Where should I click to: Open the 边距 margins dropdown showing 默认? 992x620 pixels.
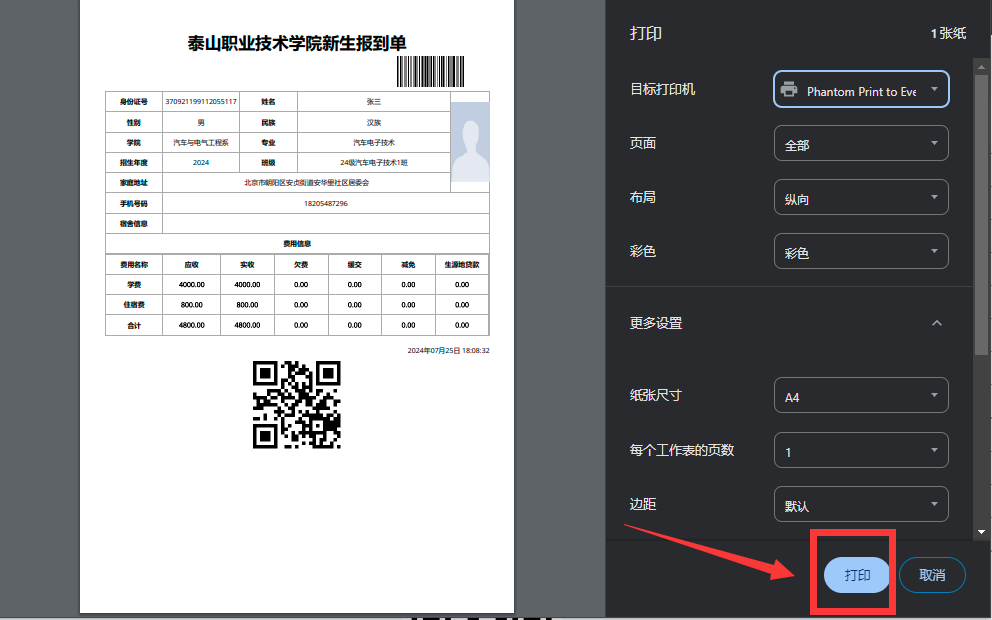point(861,504)
